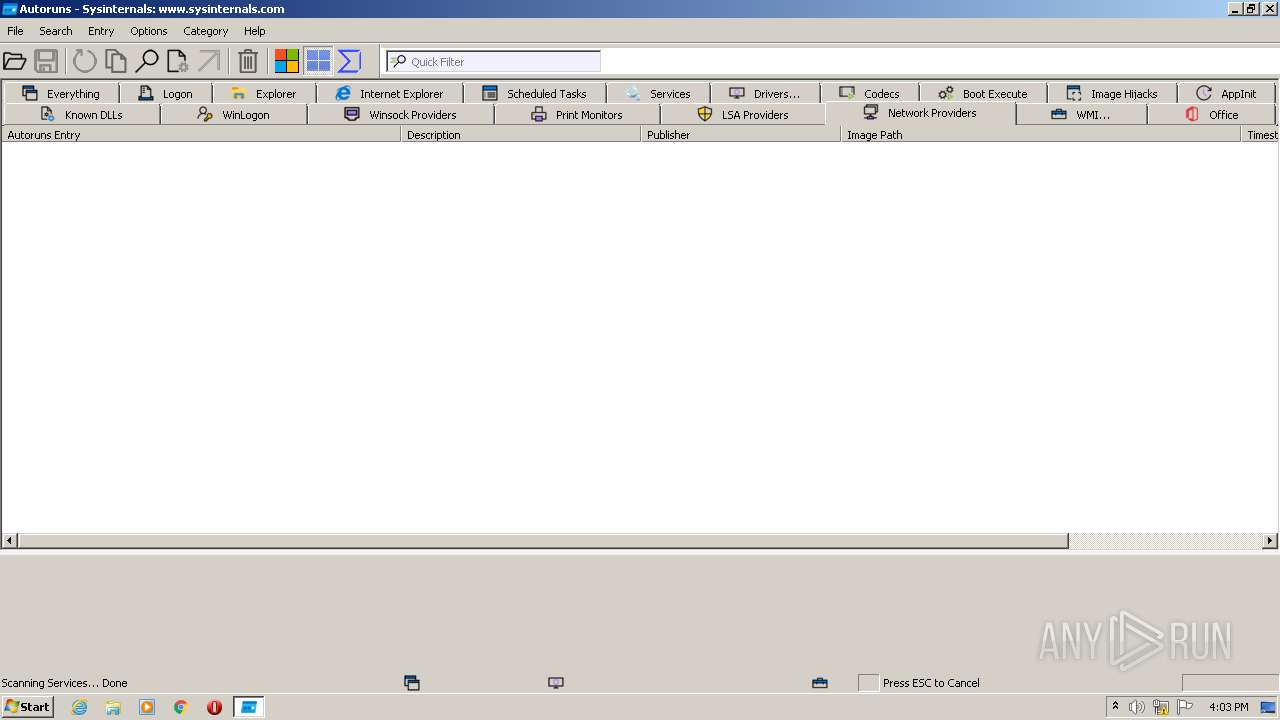Image resolution: width=1280 pixels, height=720 pixels.
Task: Open the Category menu
Action: pyautogui.click(x=206, y=31)
